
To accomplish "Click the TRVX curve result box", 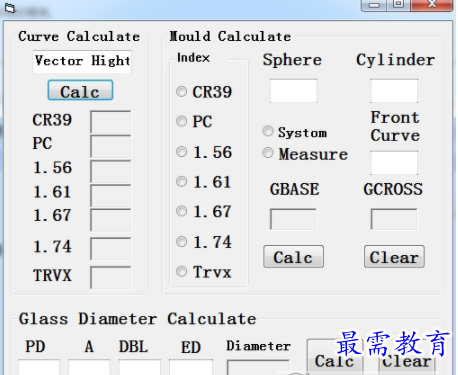I will click(x=111, y=277).
